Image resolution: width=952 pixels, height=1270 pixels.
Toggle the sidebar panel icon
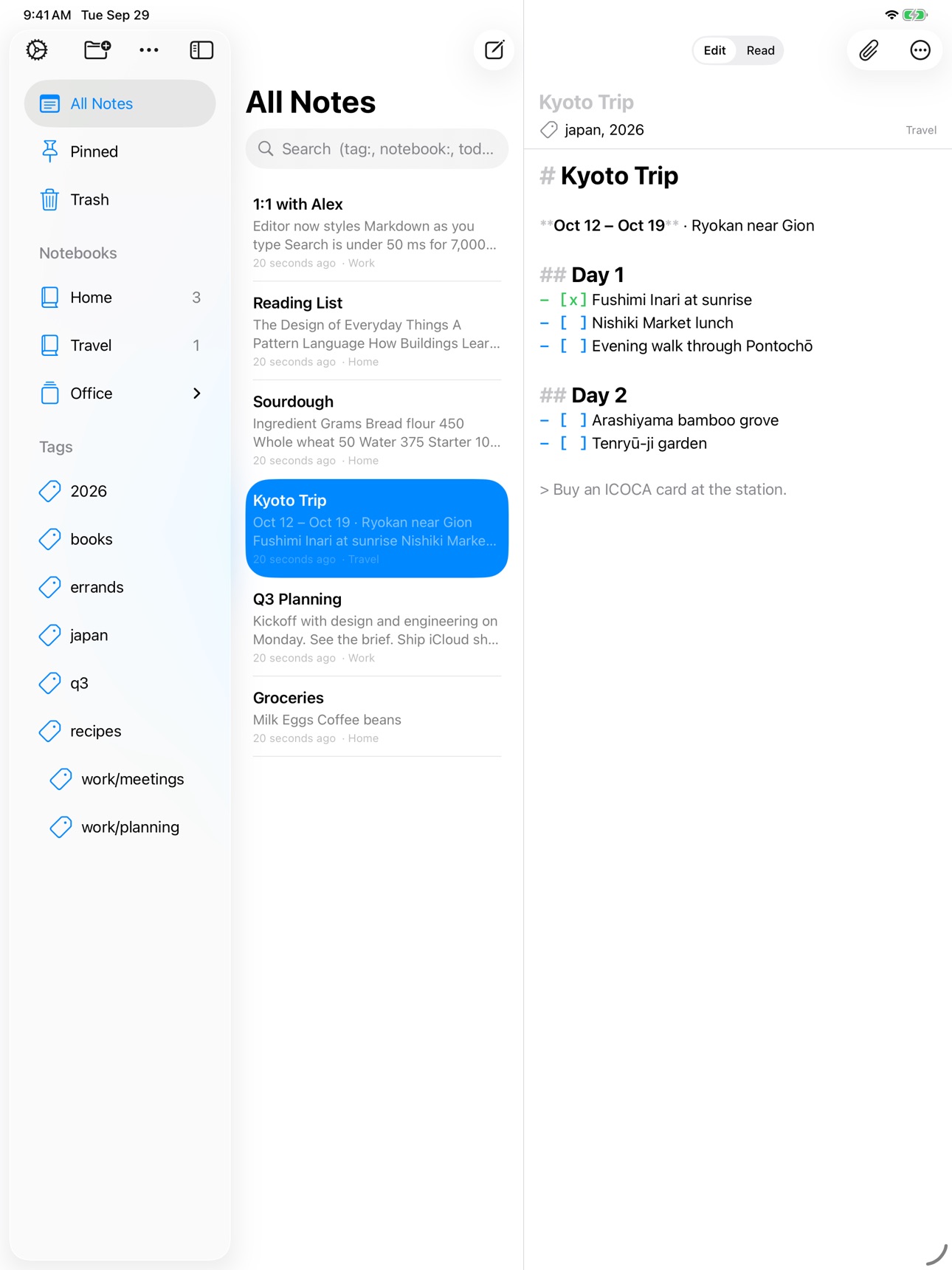tap(201, 50)
